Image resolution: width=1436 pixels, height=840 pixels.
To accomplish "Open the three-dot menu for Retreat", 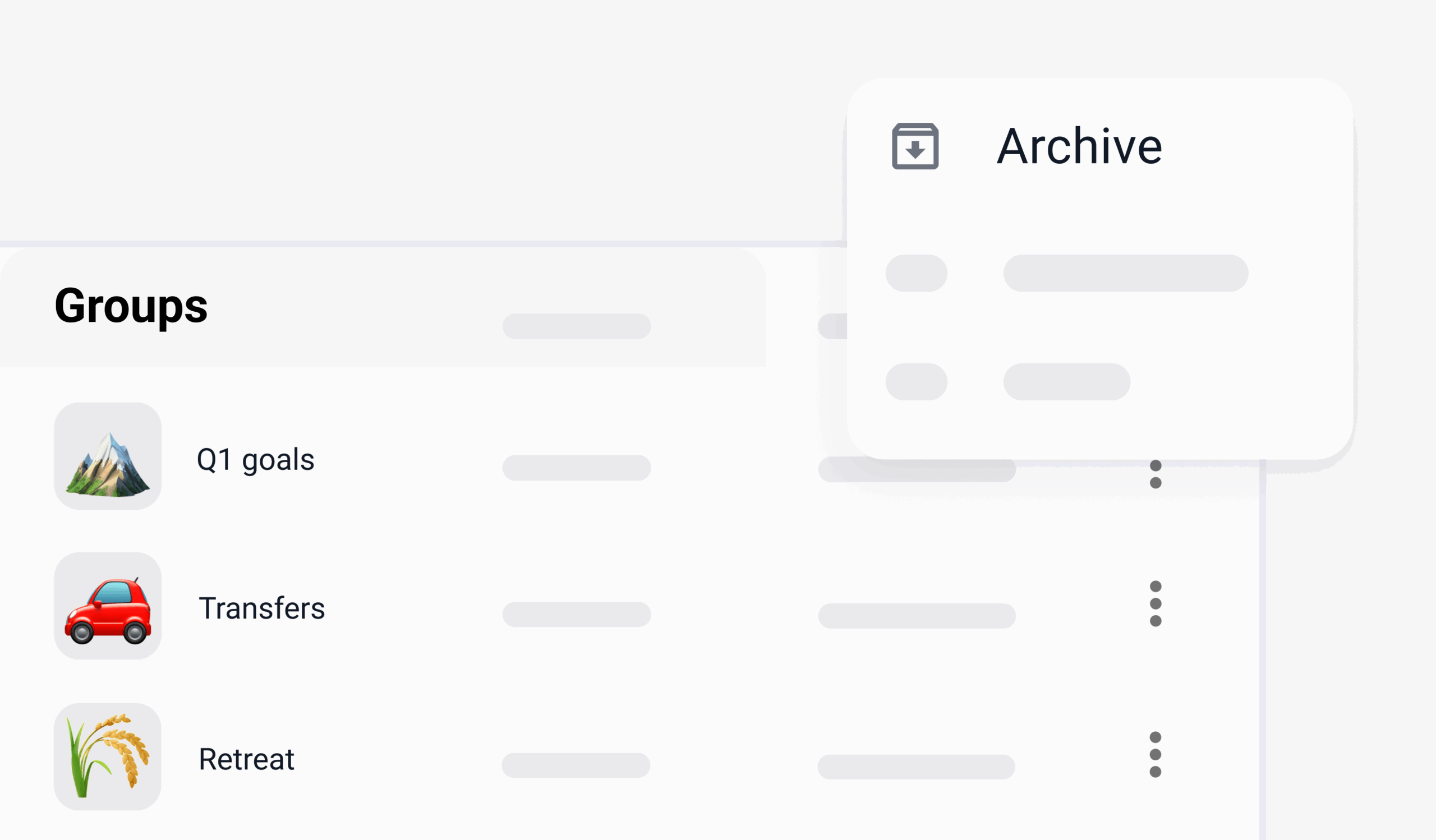I will [1156, 755].
